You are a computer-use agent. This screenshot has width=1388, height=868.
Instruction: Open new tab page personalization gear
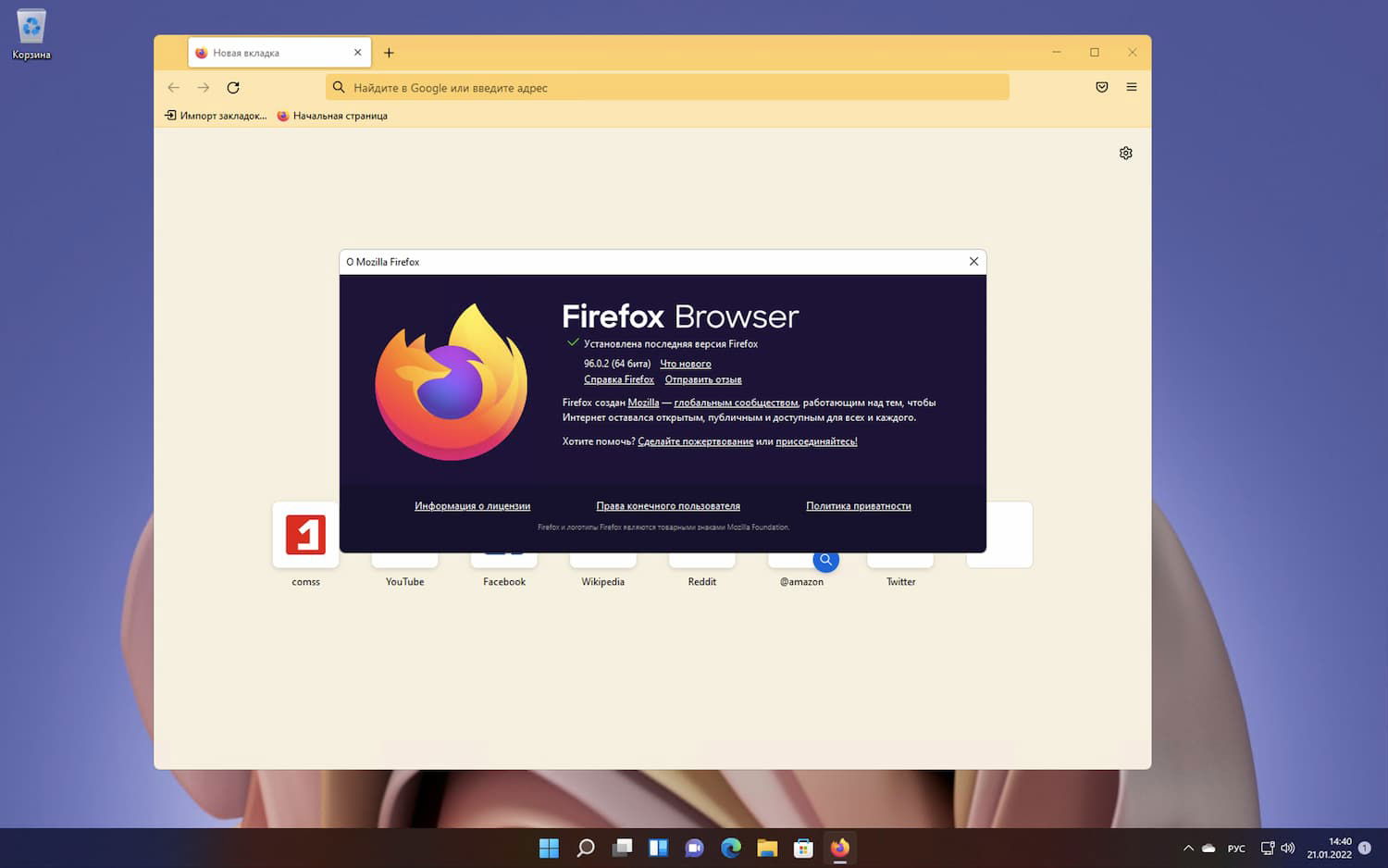1126,153
